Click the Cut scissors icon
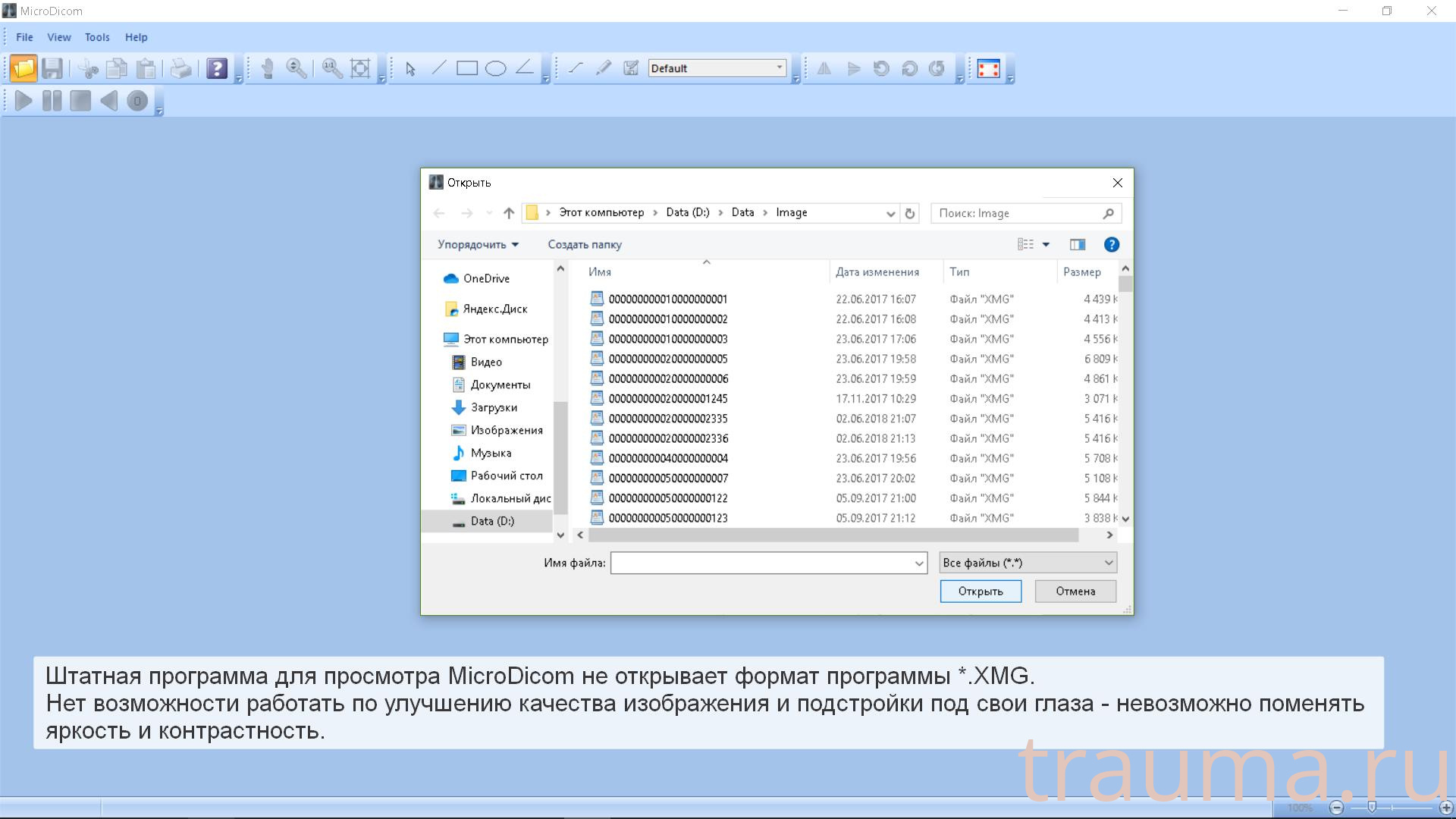 coord(88,68)
